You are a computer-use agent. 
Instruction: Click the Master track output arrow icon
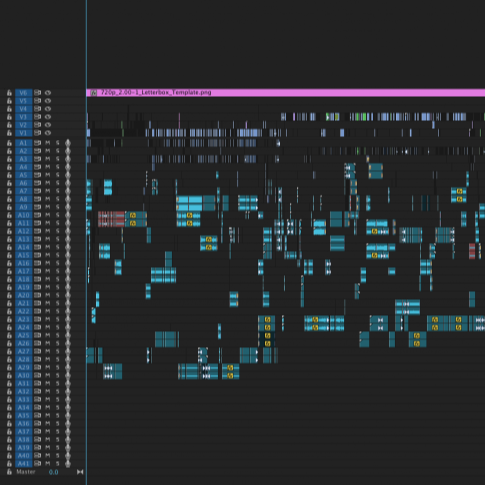(80, 472)
